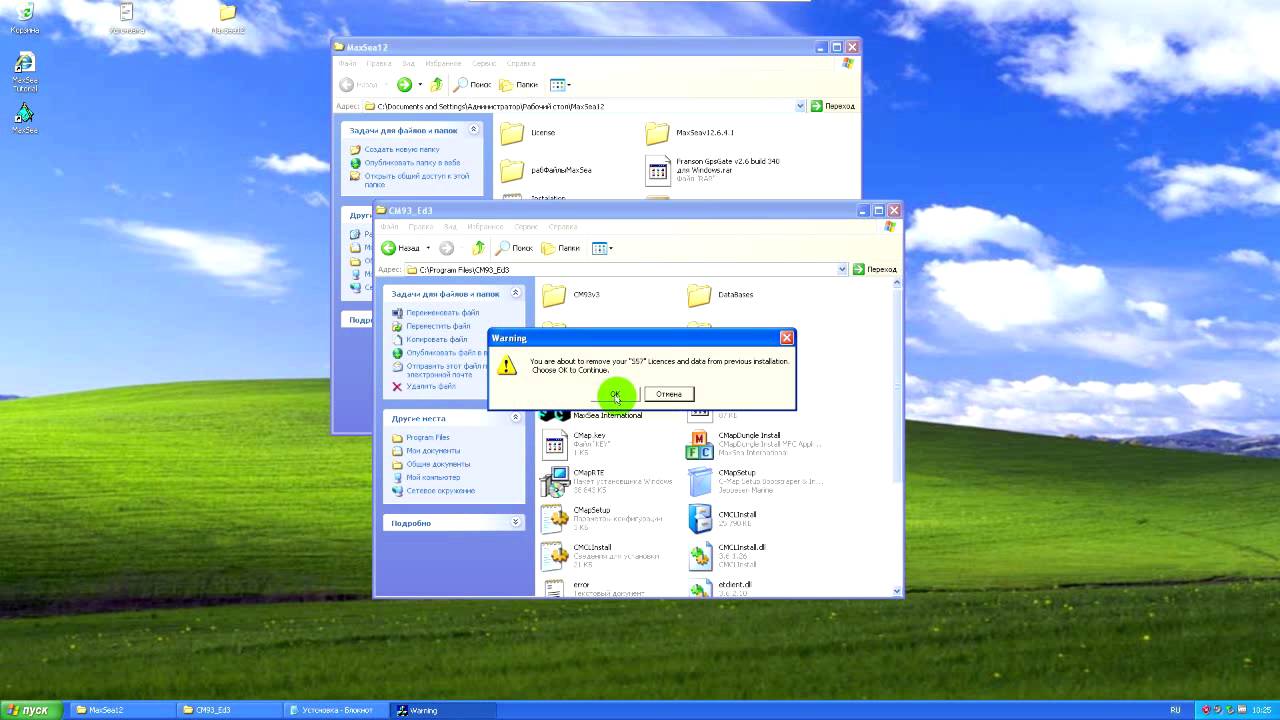The height and width of the screenshot is (720, 1280).
Task: Click the Up folder icon in MaxSea12
Action: pos(436,85)
